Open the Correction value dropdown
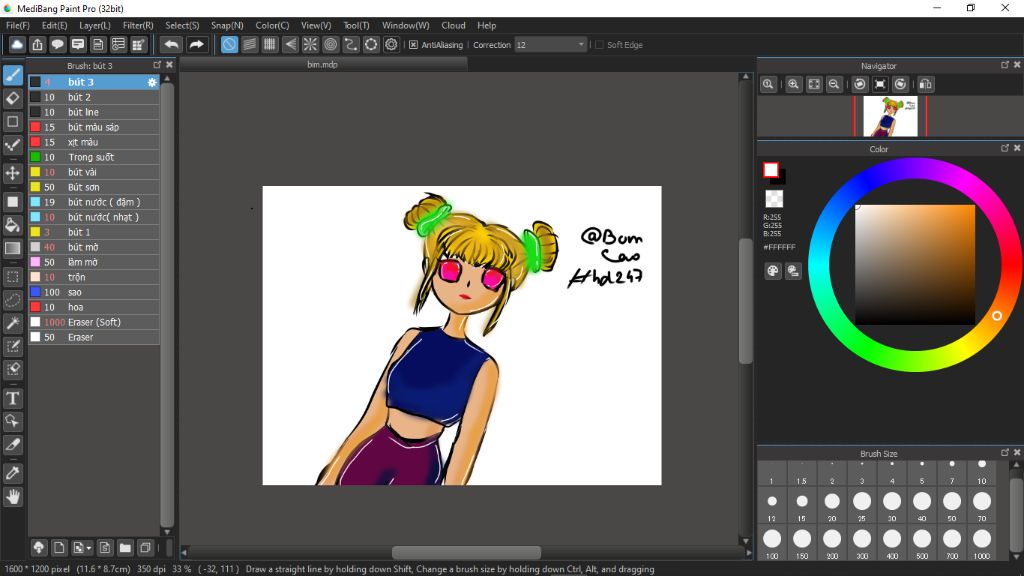The image size is (1024, 576). pyautogui.click(x=551, y=44)
